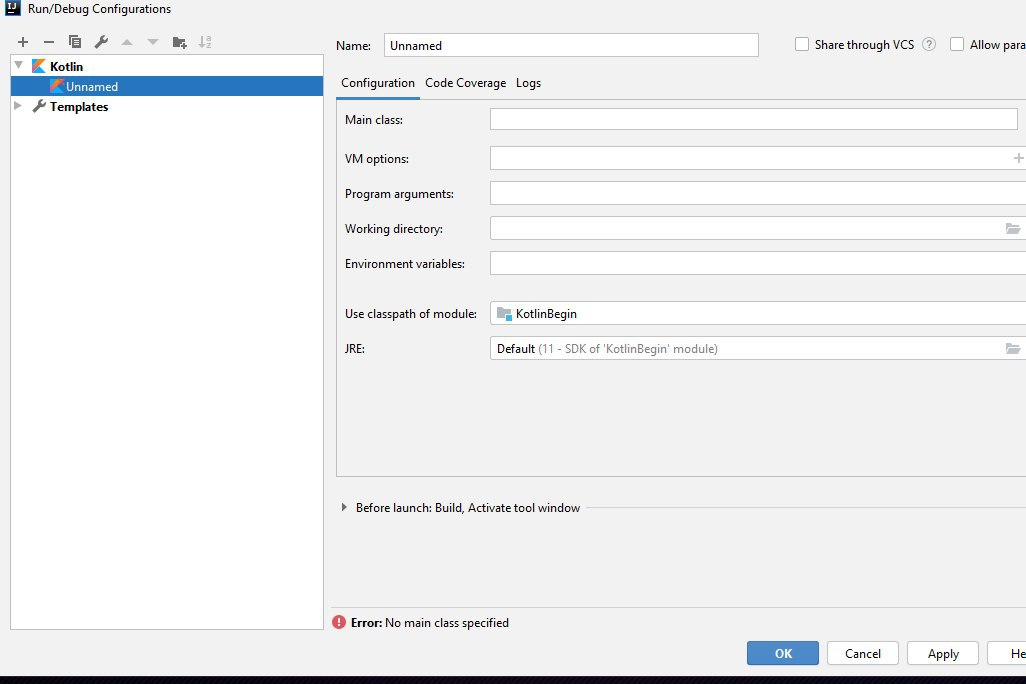
Task: Focus the Name input field
Action: 571,45
